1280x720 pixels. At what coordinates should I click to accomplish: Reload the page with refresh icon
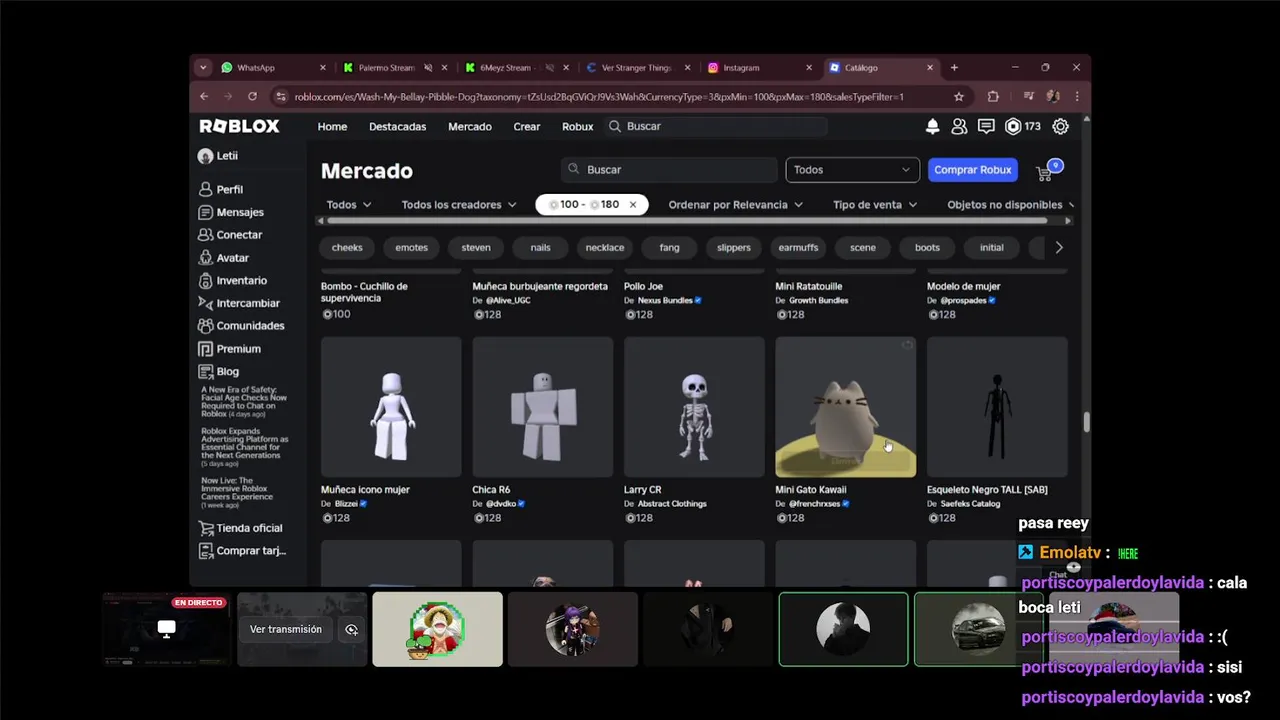(252, 97)
